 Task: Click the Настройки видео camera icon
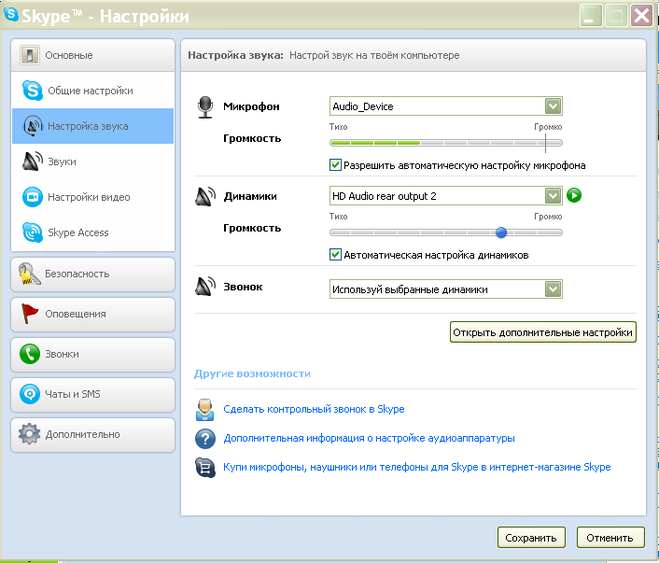[x=32, y=197]
